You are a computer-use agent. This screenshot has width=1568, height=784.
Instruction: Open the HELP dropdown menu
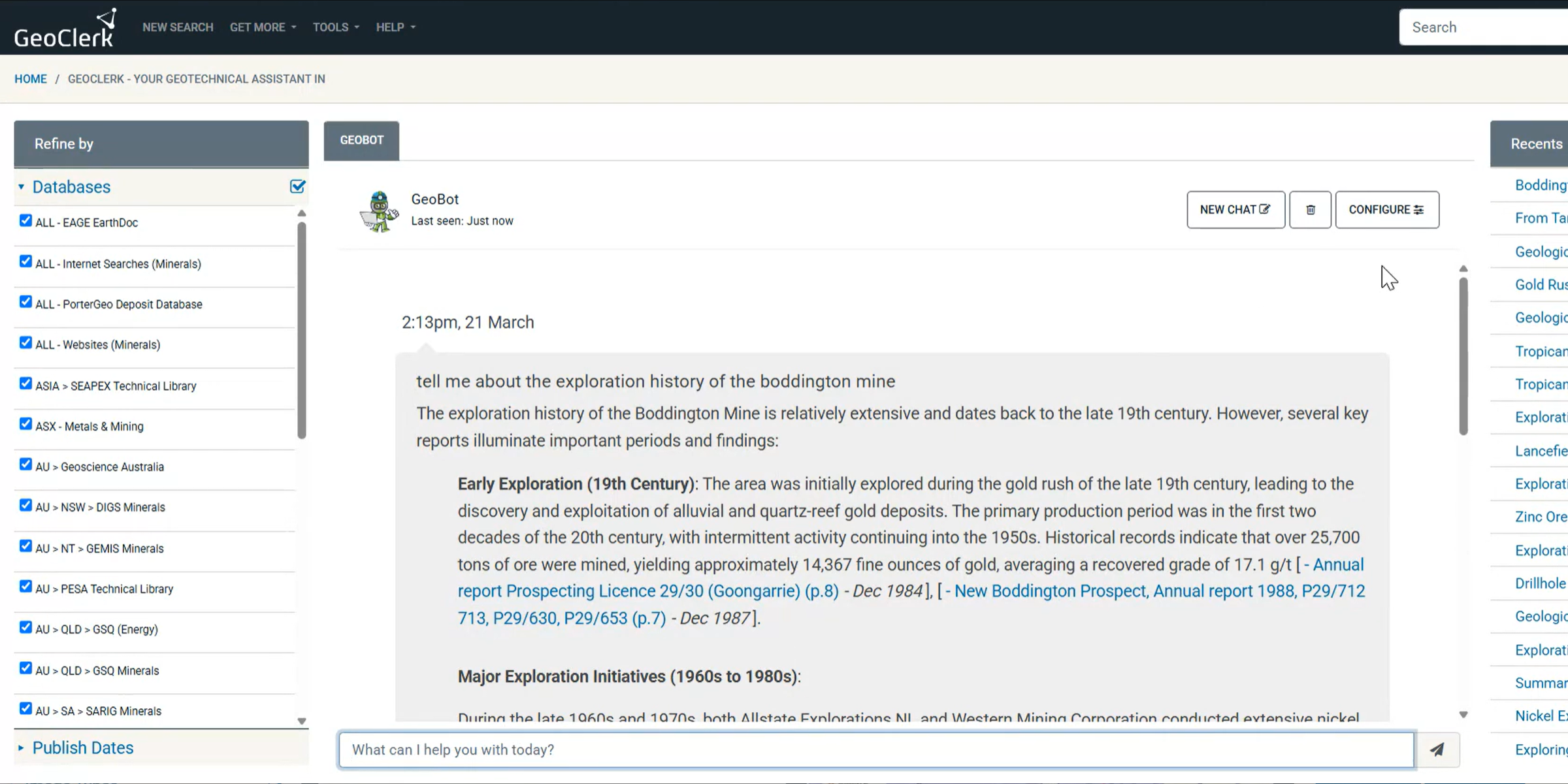(396, 27)
